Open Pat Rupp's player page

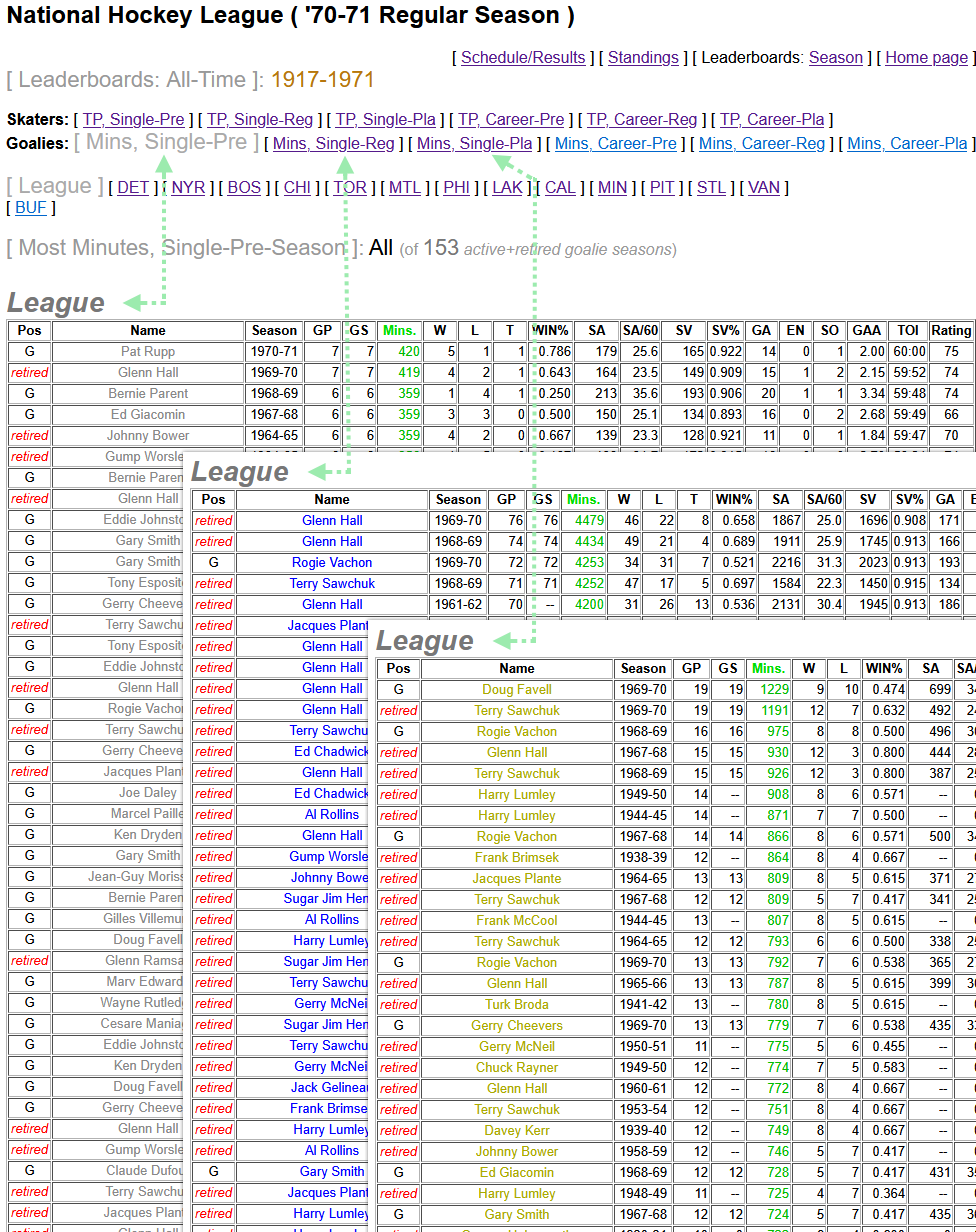click(x=148, y=352)
